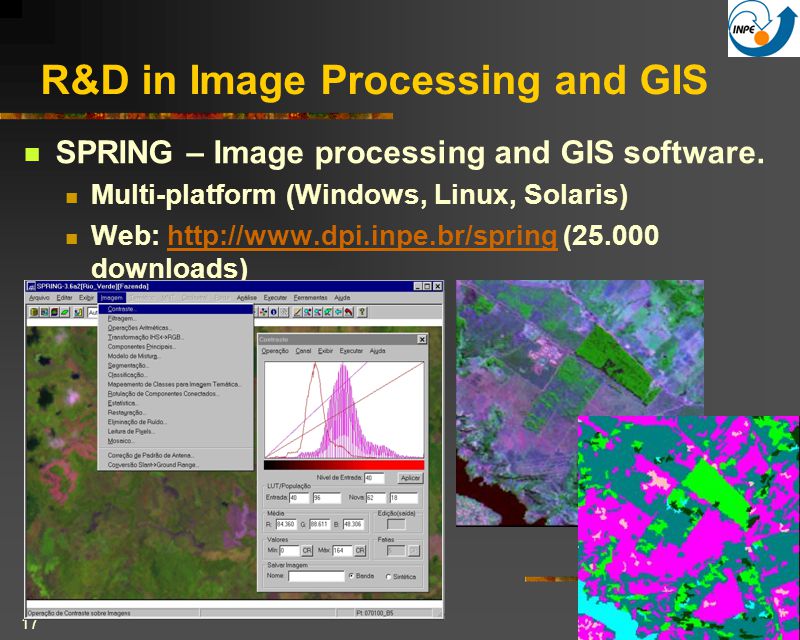The height and width of the screenshot is (640, 800).
Task: Open the Ajuda menu in SPRING menu bar
Action: 342,298
